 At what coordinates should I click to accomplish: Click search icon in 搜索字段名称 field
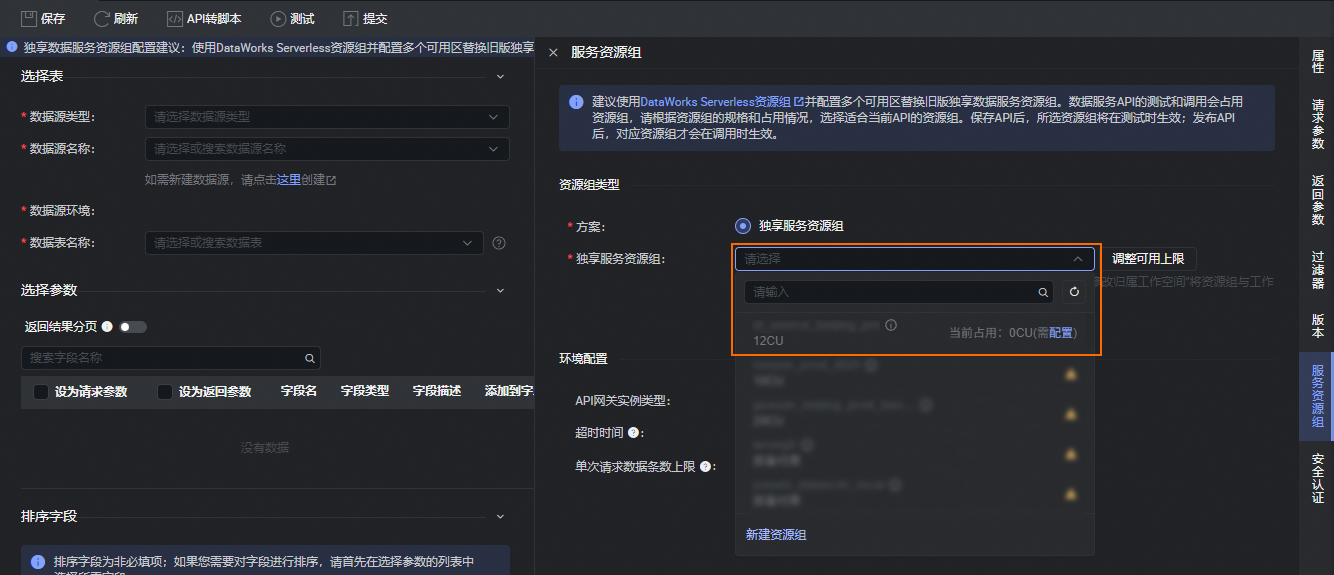point(310,358)
